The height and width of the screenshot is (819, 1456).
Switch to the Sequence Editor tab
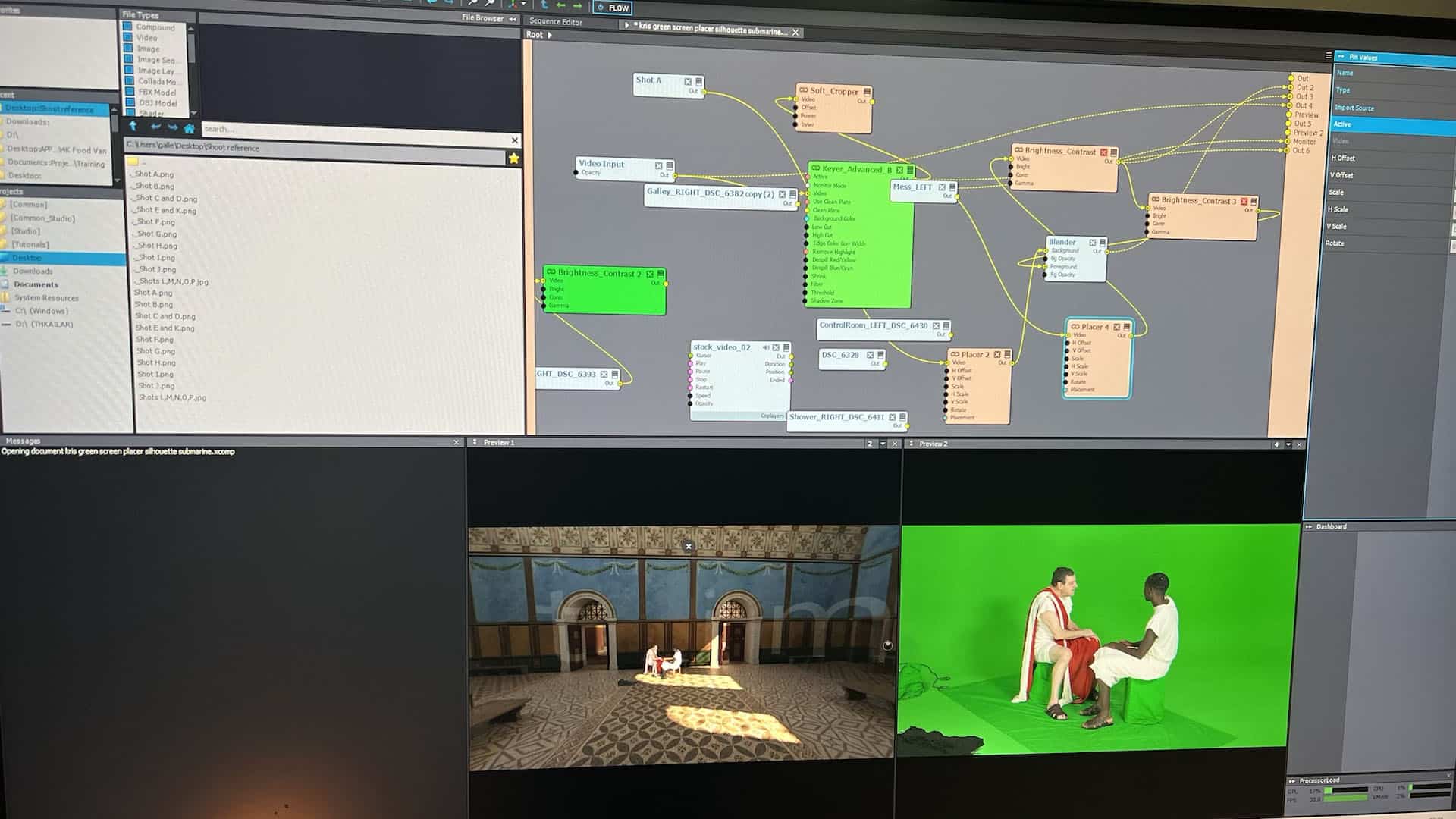pos(556,22)
